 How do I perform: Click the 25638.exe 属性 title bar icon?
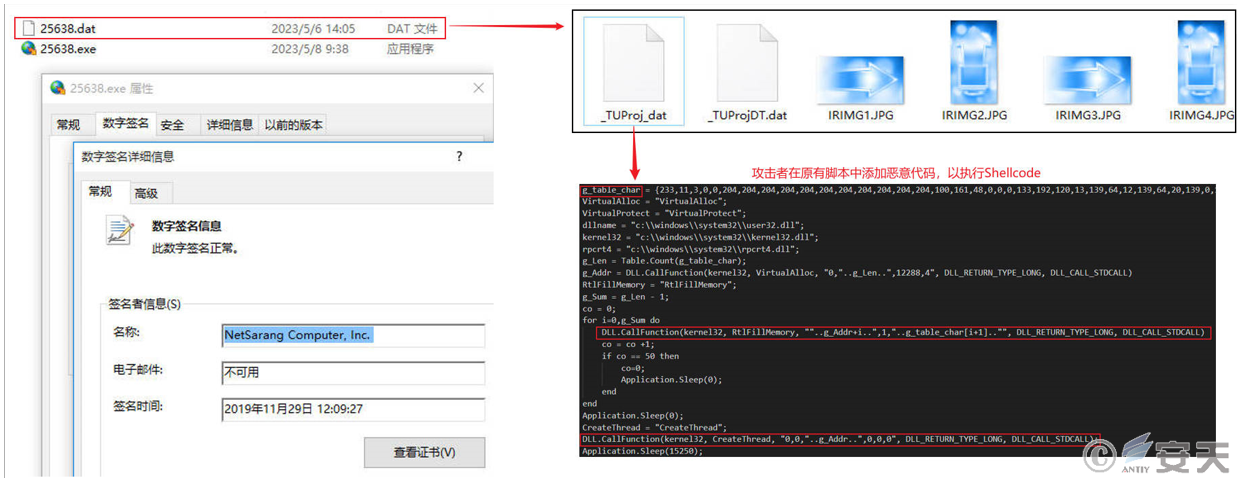[59, 88]
